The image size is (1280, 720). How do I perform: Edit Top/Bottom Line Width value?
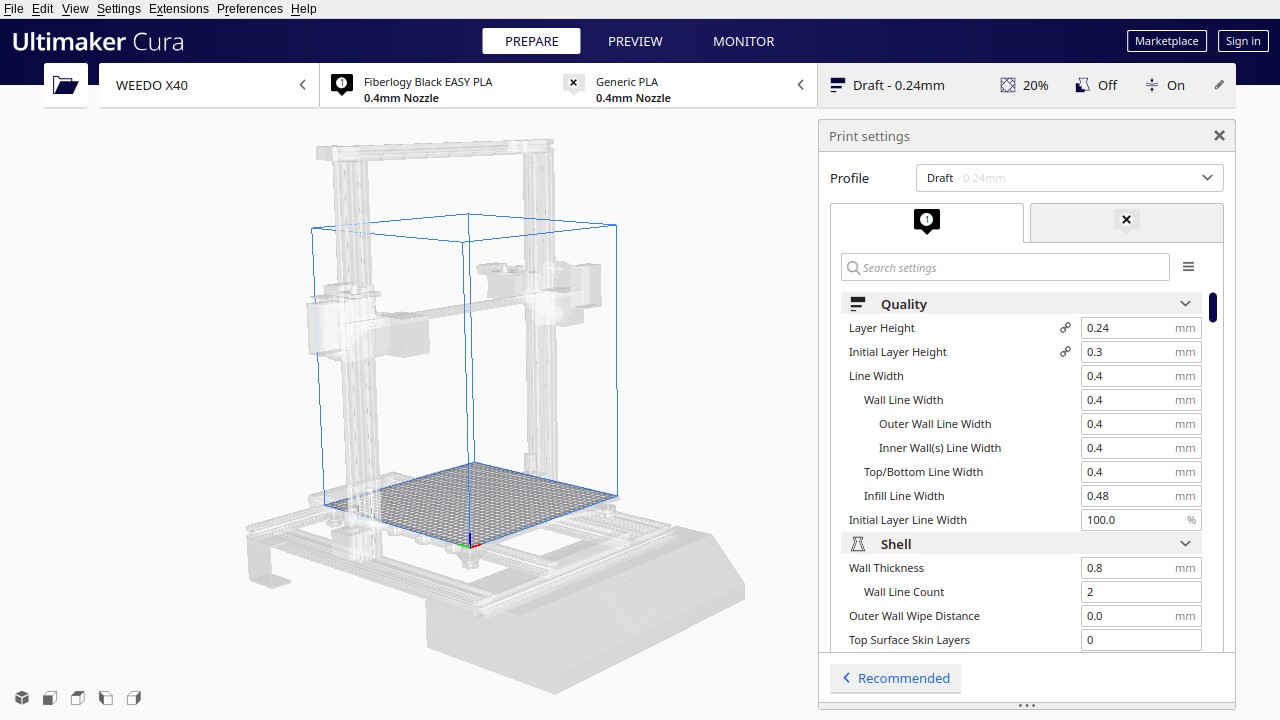[1141, 472]
